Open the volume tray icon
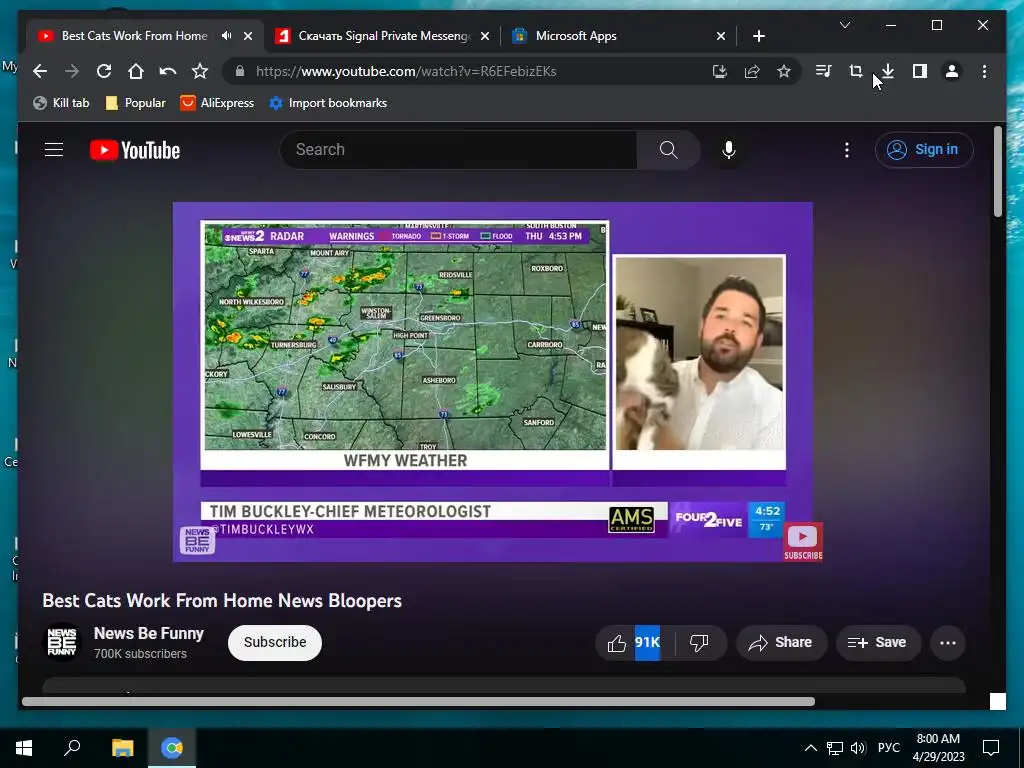 [x=858, y=748]
